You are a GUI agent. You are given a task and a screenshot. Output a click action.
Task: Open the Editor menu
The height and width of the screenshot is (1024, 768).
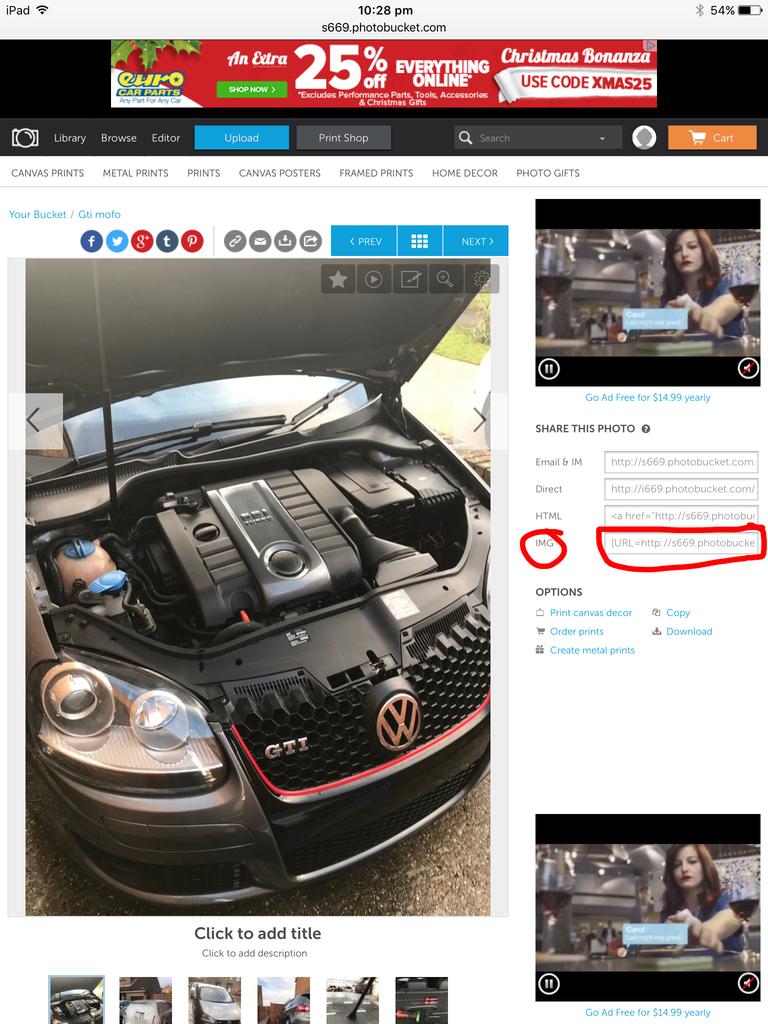point(166,138)
